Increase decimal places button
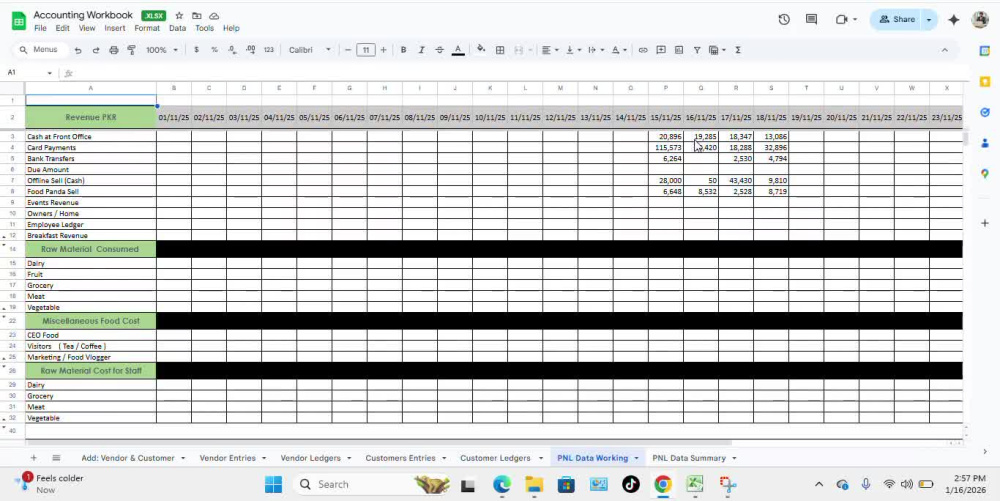The height and width of the screenshot is (501, 1000). (251, 50)
